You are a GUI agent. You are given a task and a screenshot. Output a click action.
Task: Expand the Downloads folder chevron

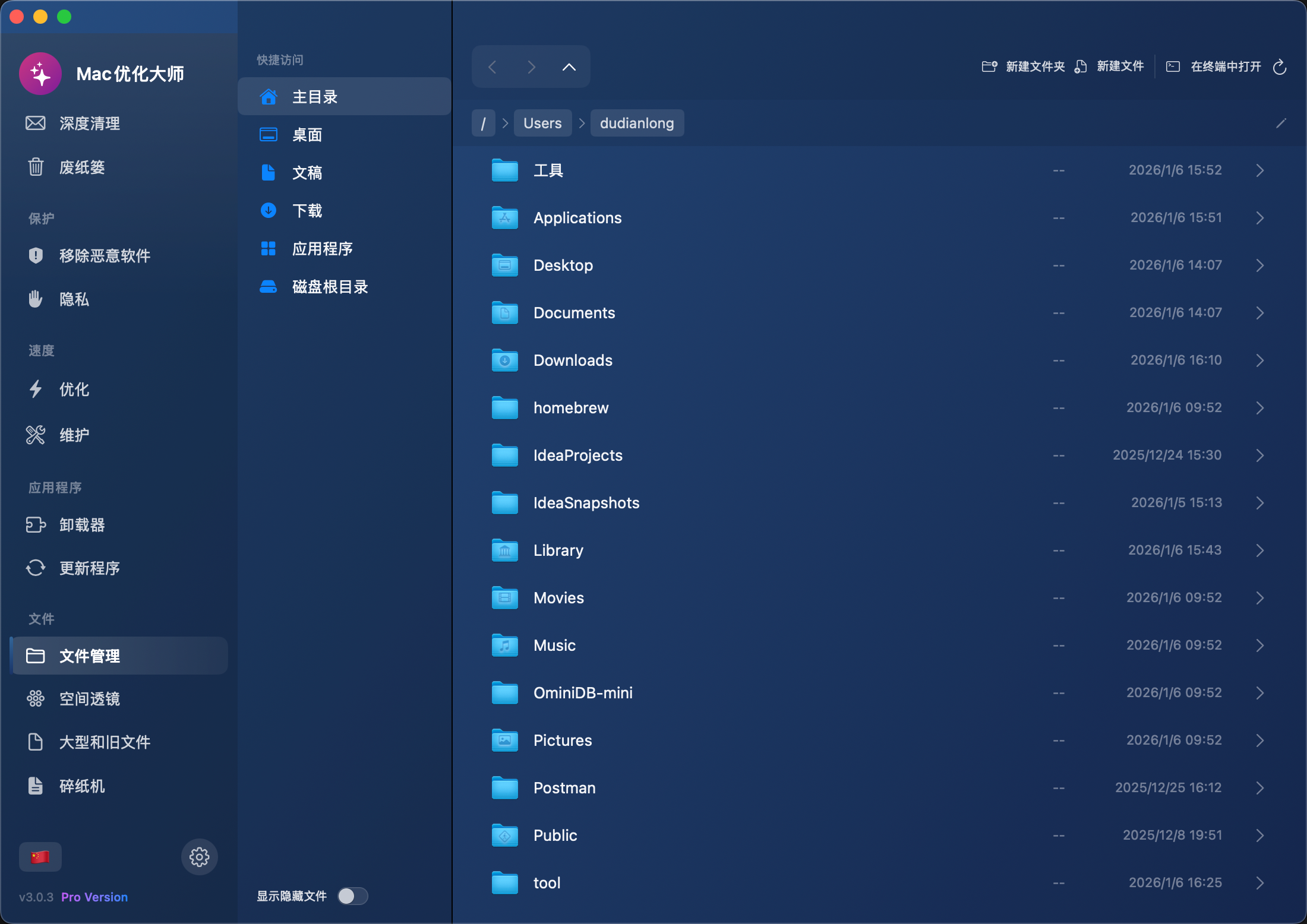[1259, 360]
